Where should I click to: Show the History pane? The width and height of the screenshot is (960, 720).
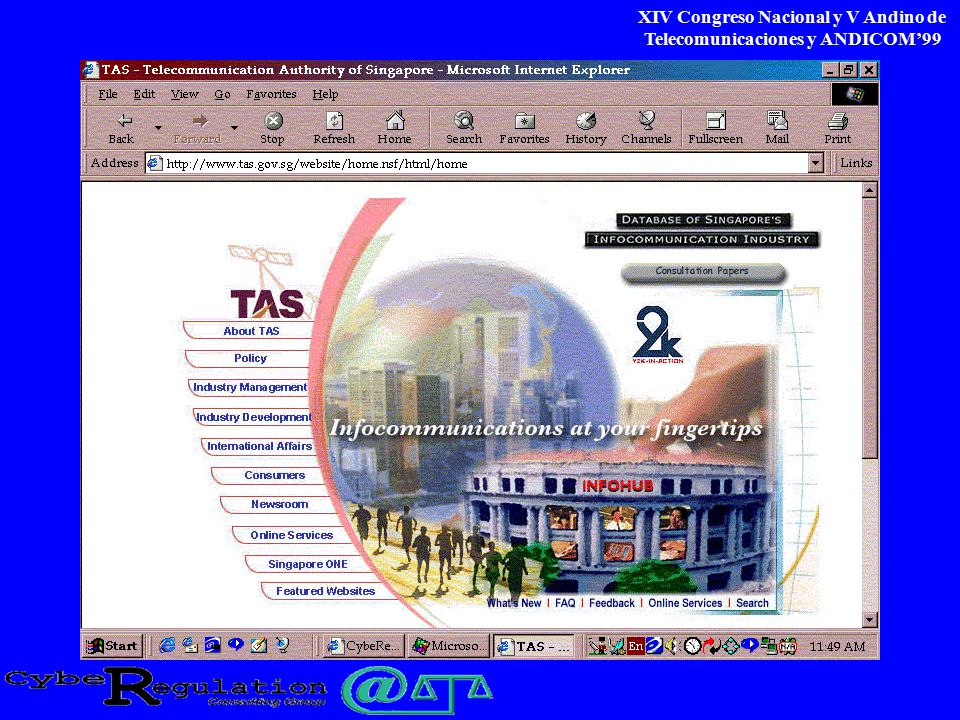[x=586, y=128]
